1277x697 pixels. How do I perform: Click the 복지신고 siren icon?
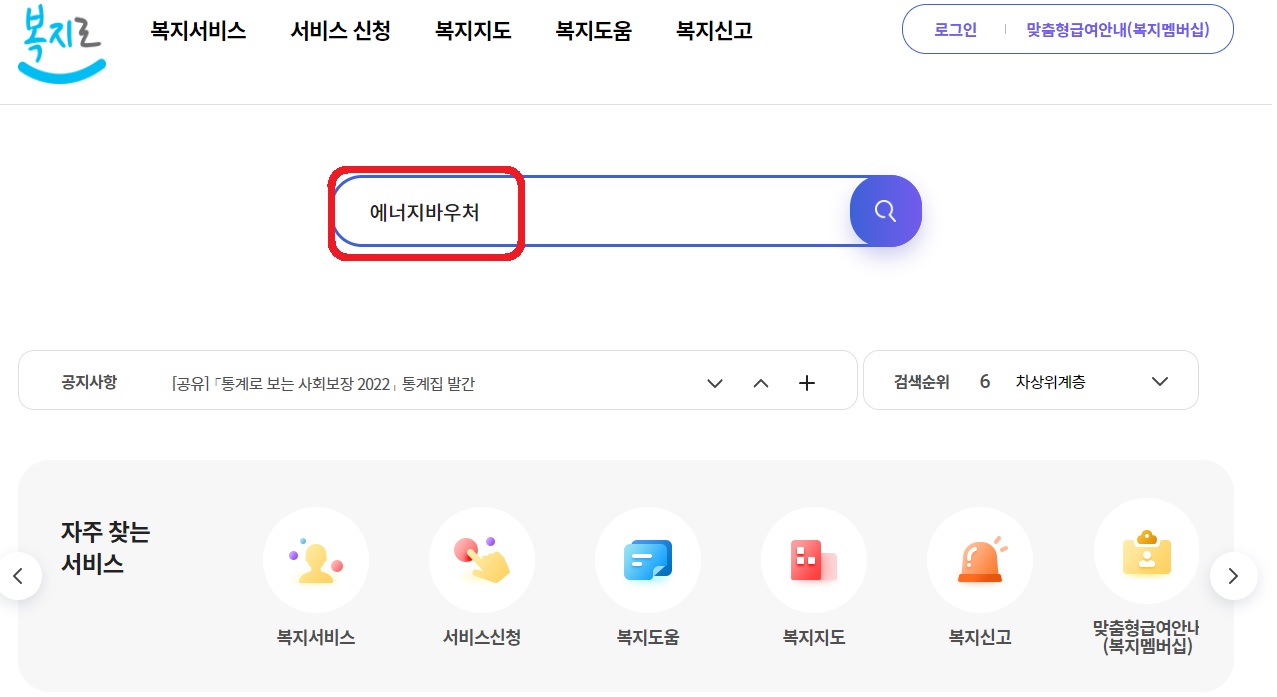[979, 560]
